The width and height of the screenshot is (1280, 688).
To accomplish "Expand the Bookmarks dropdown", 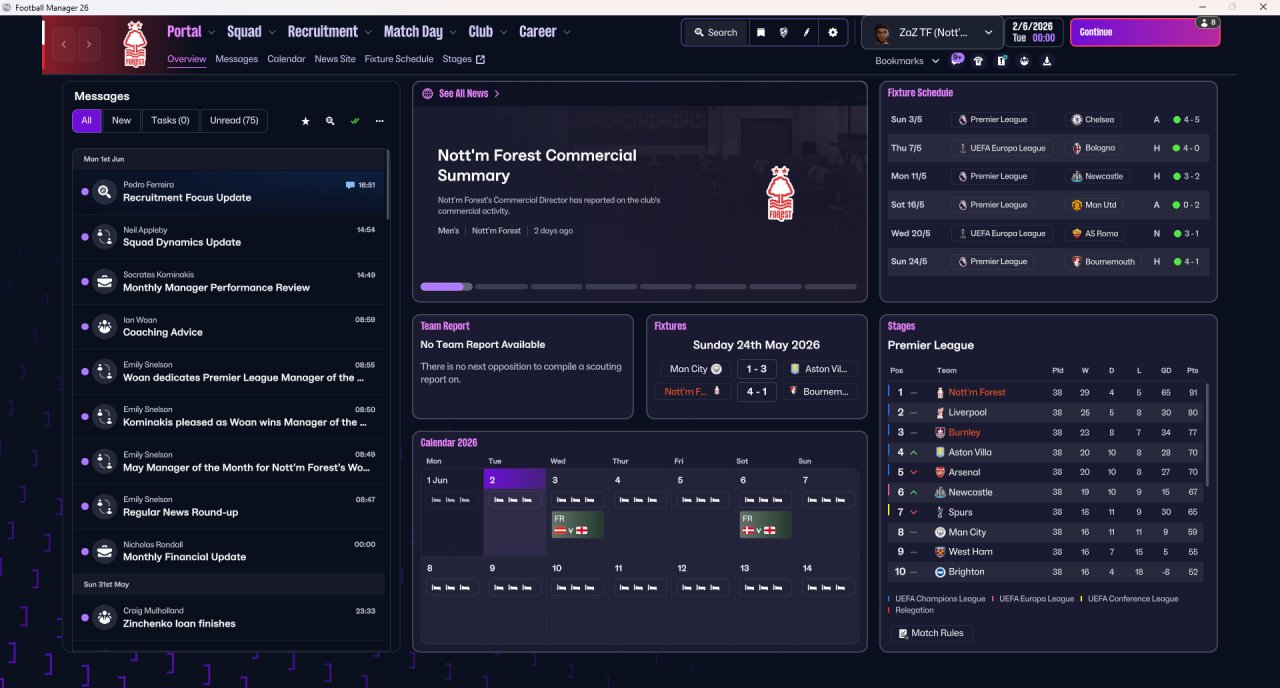I will pyautogui.click(x=907, y=61).
